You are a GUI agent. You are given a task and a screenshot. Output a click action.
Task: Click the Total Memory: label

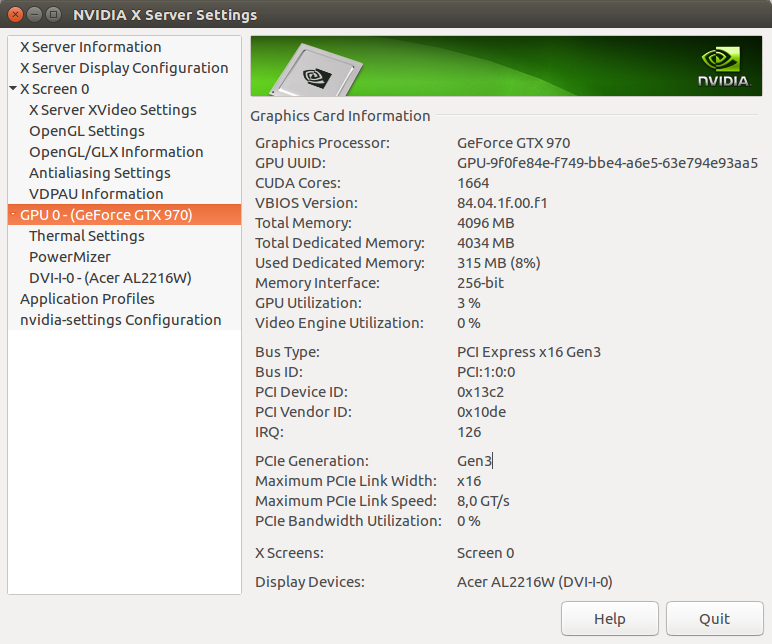(303, 223)
